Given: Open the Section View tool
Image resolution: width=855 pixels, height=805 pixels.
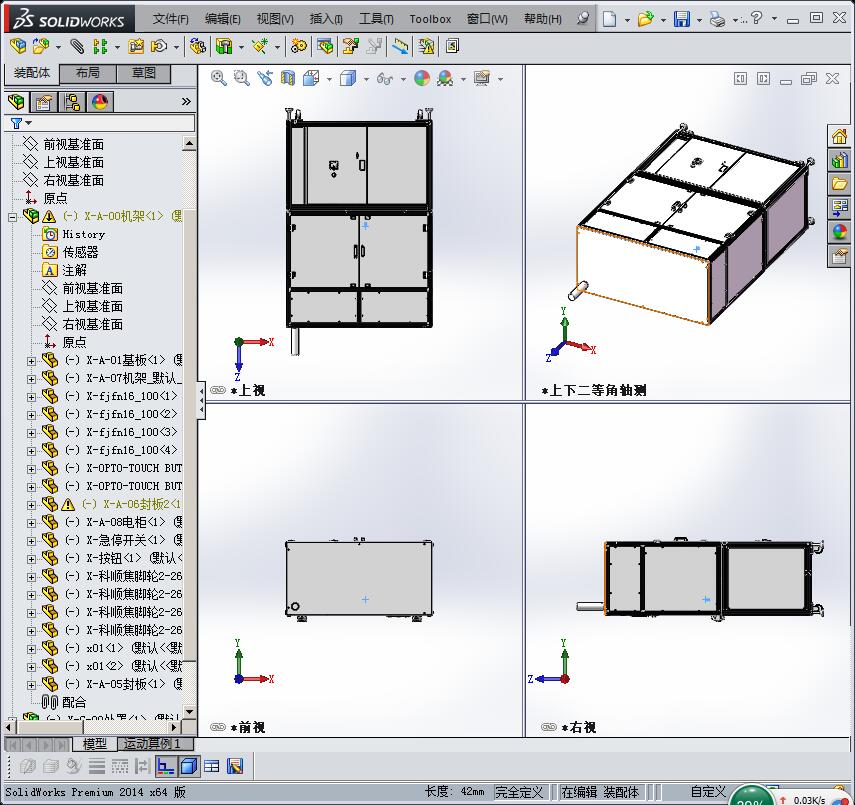Looking at the screenshot, I should (288, 78).
